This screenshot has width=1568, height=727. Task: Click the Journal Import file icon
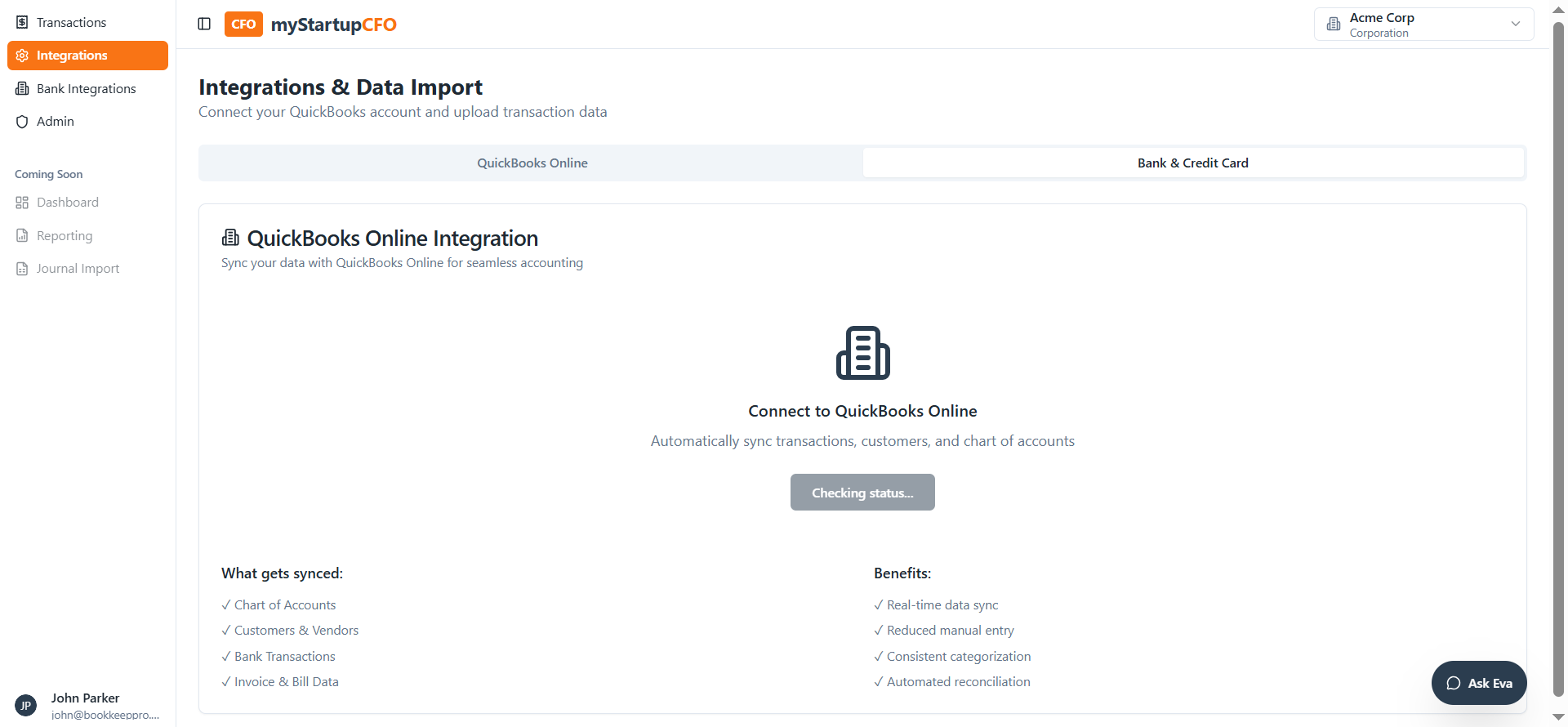pos(22,269)
